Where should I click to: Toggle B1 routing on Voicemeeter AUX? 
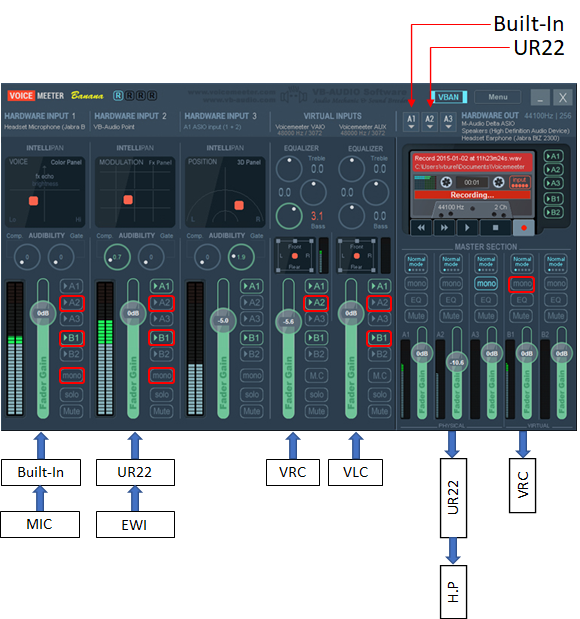click(x=379, y=338)
